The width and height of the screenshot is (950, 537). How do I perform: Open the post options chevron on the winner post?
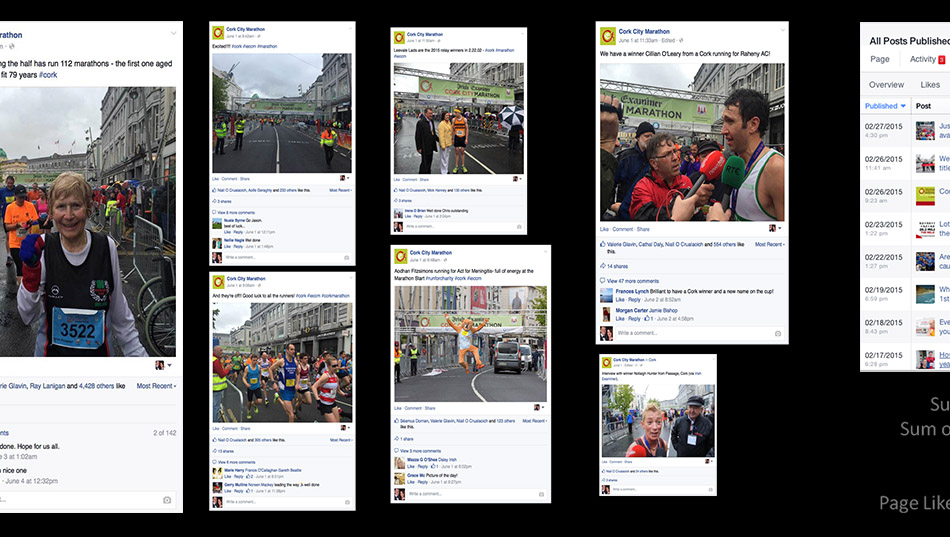[781, 30]
